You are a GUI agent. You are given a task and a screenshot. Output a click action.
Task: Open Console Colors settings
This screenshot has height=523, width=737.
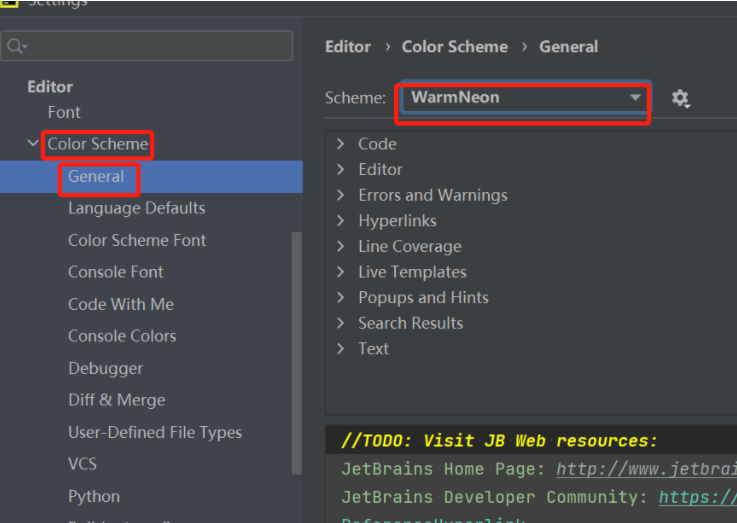coord(122,336)
